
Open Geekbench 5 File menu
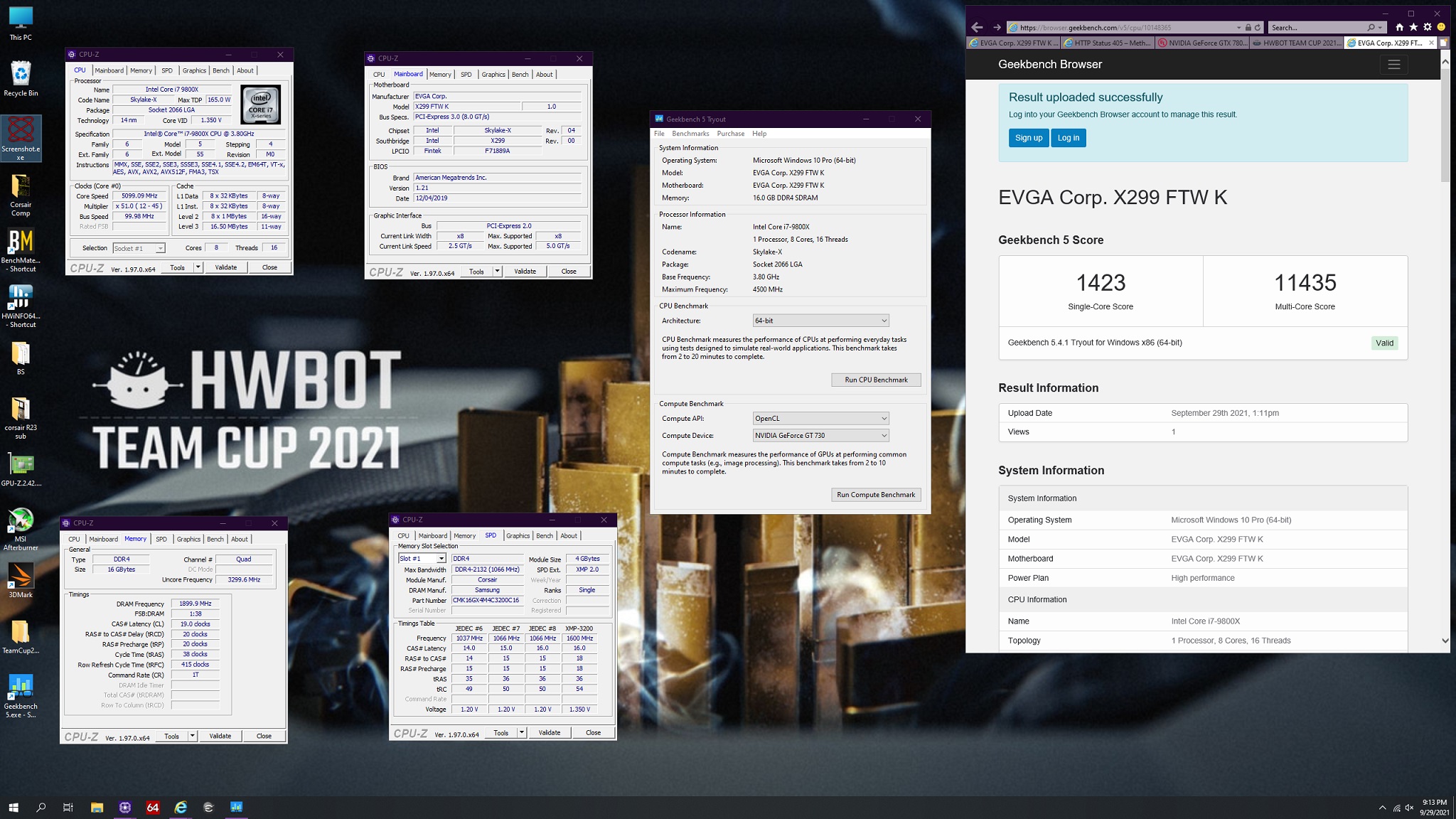[659, 134]
